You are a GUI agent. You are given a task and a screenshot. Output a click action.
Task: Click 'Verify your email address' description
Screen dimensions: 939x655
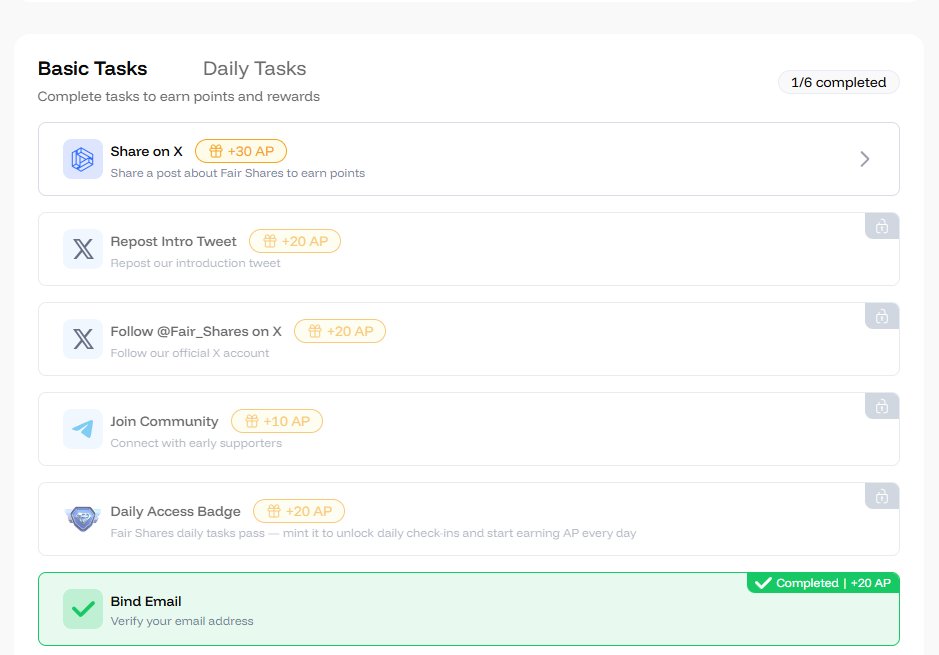coord(181,621)
